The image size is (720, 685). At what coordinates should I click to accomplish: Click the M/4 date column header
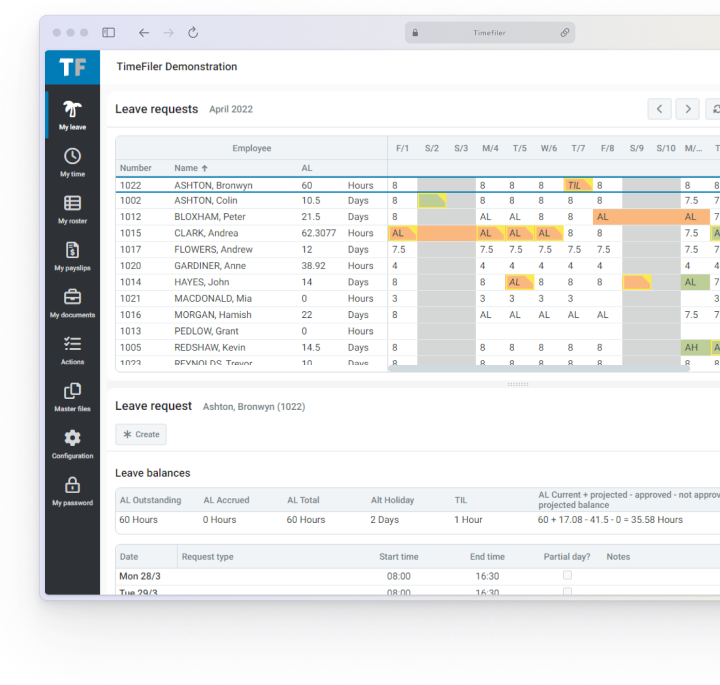click(490, 148)
